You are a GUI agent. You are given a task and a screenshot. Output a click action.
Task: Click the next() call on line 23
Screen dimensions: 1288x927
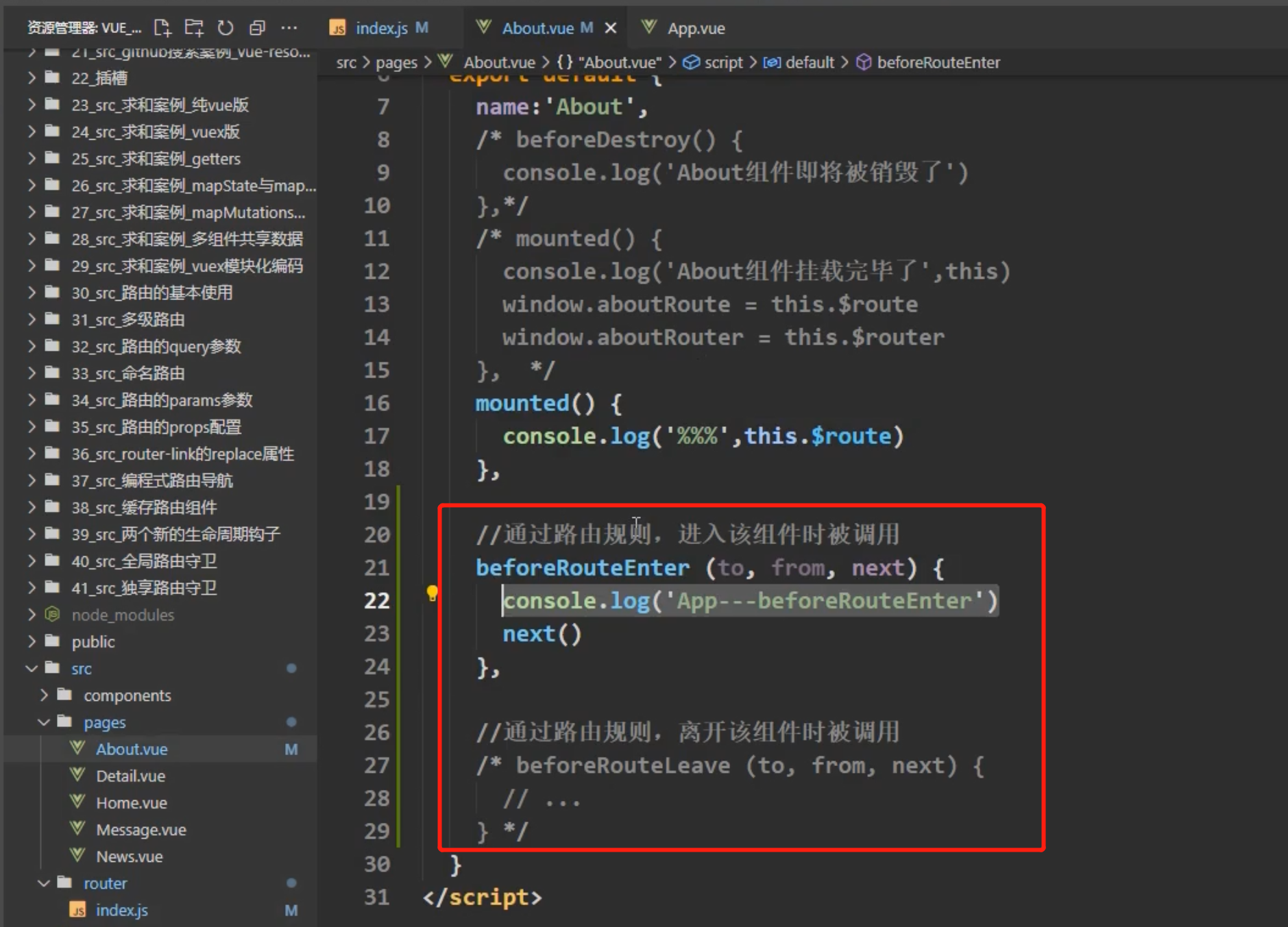point(542,634)
